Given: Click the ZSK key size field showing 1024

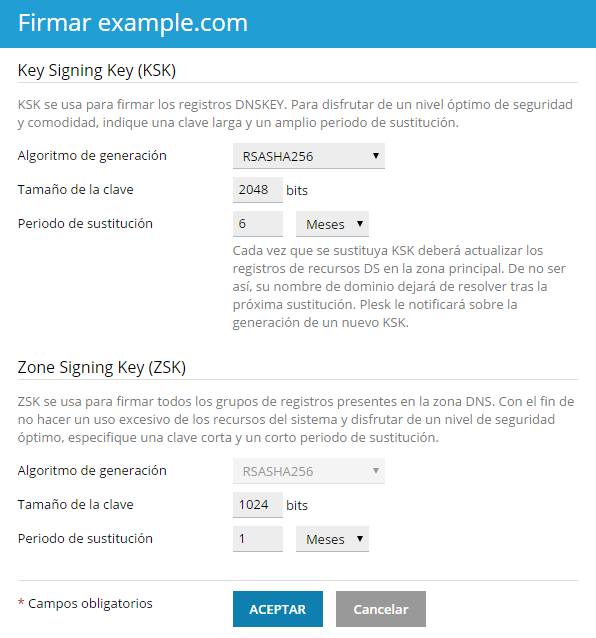Looking at the screenshot, I should click(x=258, y=505).
